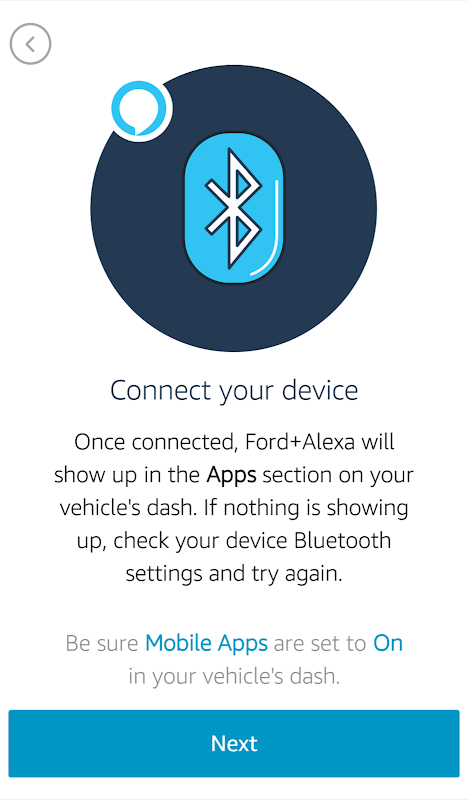Click the 'Connect your device' heading
The image size is (468, 800).
pyautogui.click(x=234, y=390)
